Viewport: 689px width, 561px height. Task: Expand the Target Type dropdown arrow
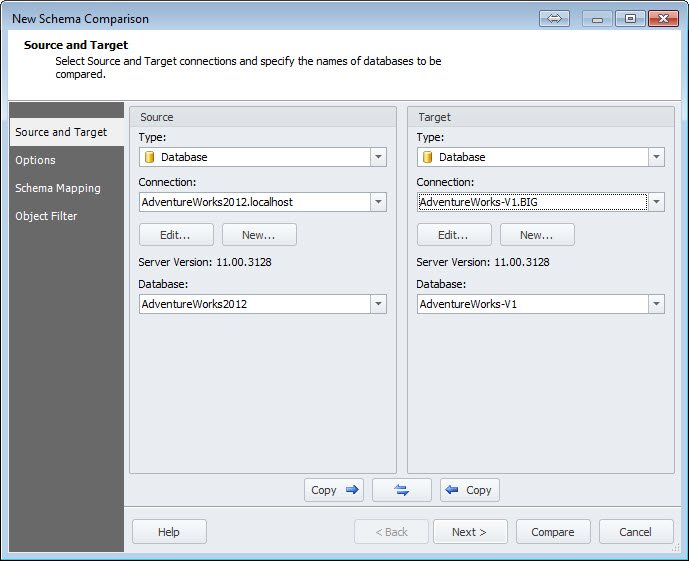(x=656, y=157)
